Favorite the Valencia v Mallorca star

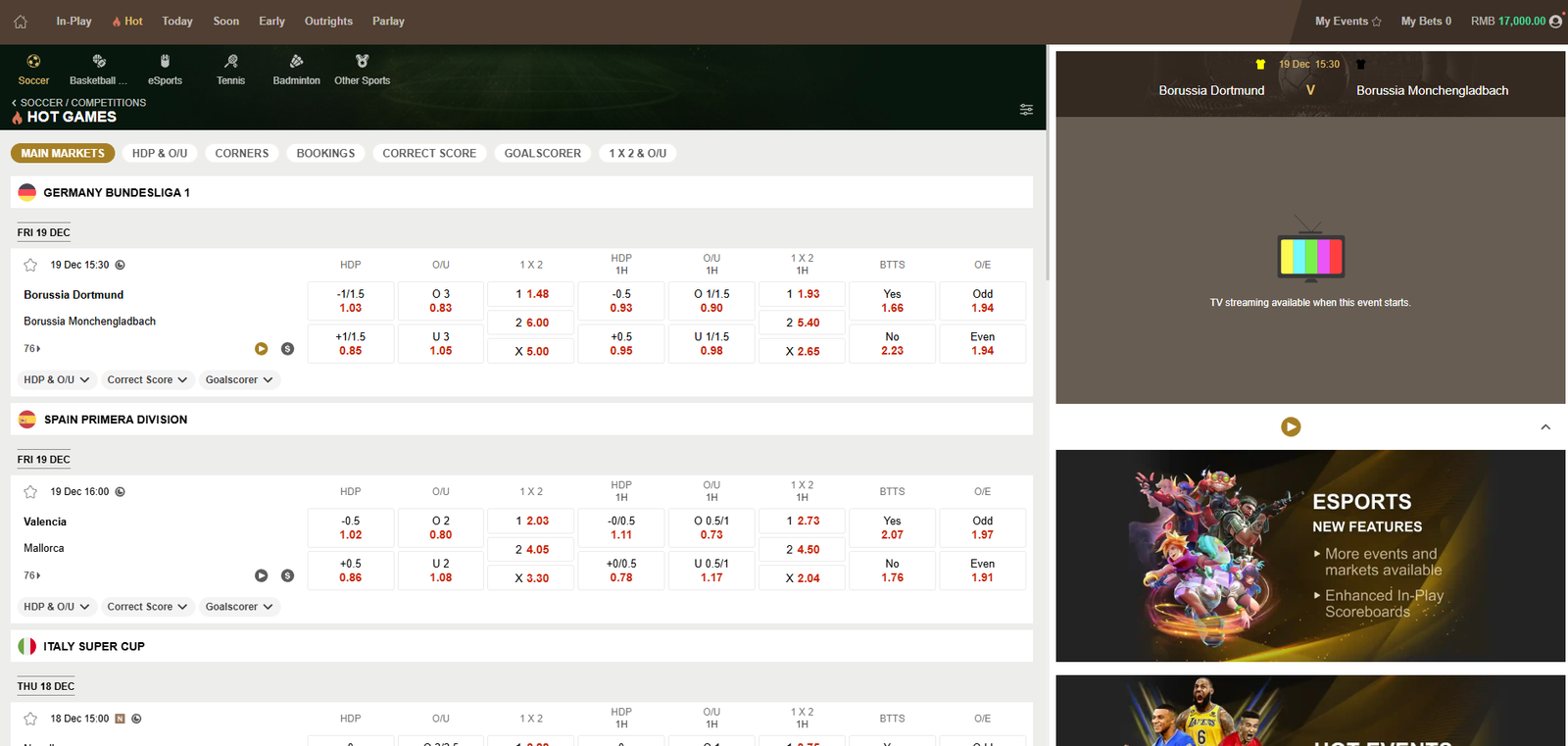[30, 492]
